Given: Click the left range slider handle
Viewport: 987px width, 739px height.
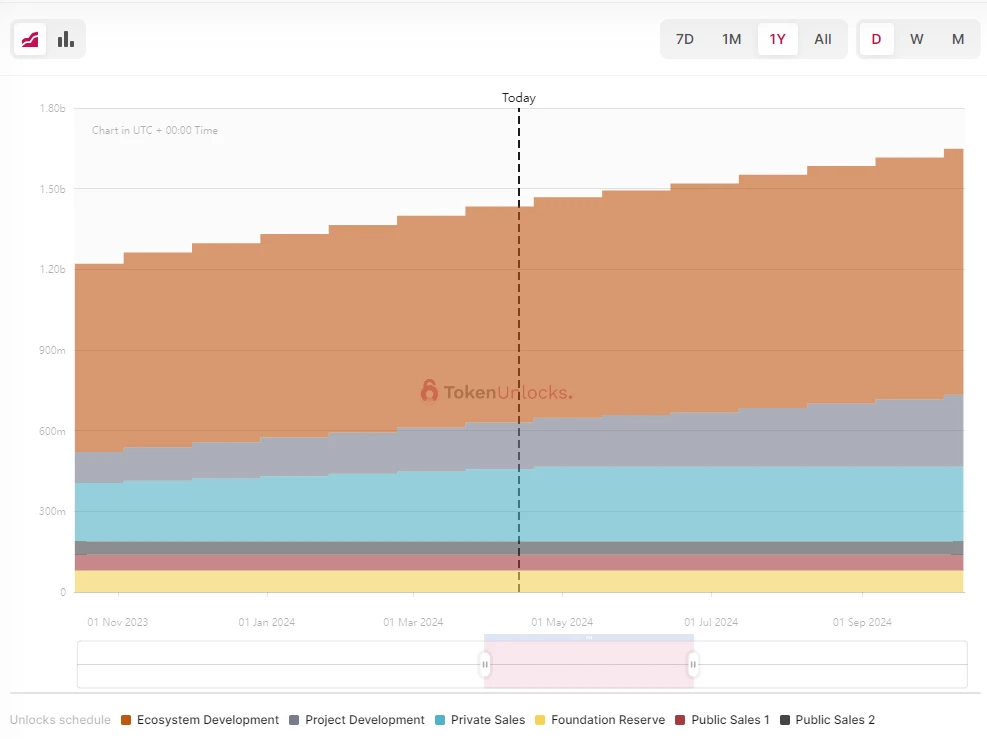Looking at the screenshot, I should point(485,664).
